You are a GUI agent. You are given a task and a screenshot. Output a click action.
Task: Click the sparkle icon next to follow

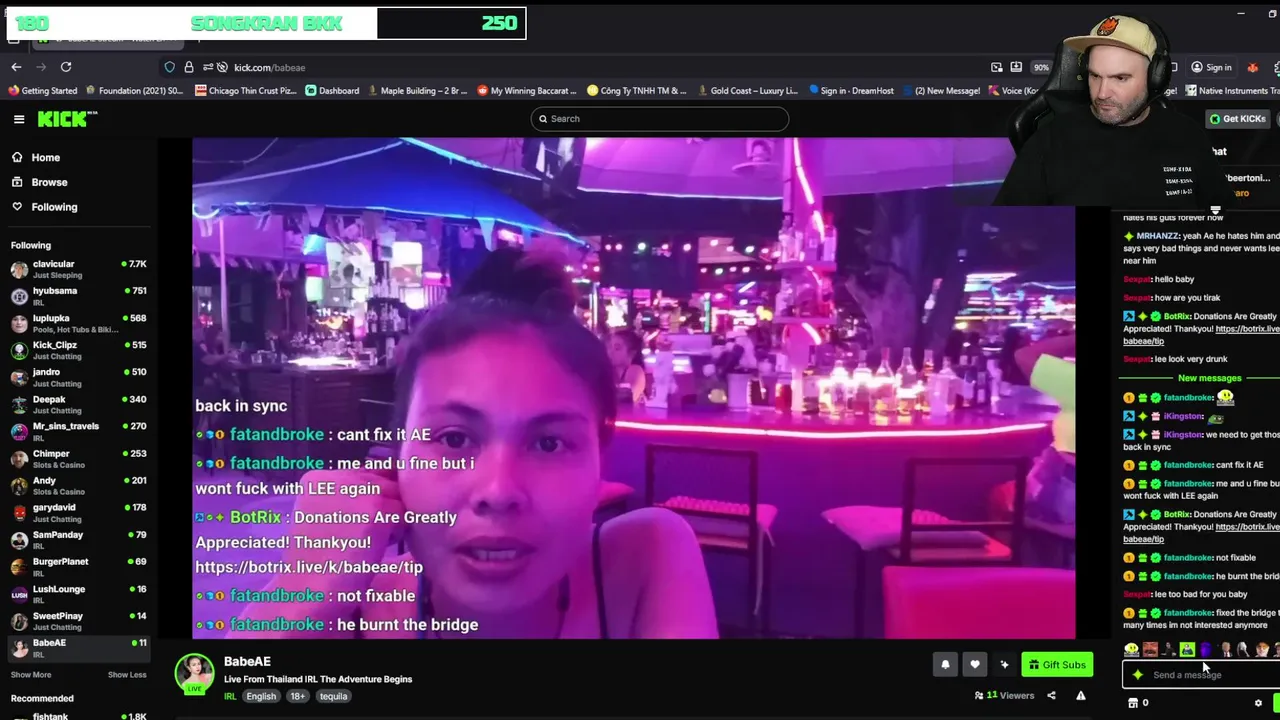1004,665
